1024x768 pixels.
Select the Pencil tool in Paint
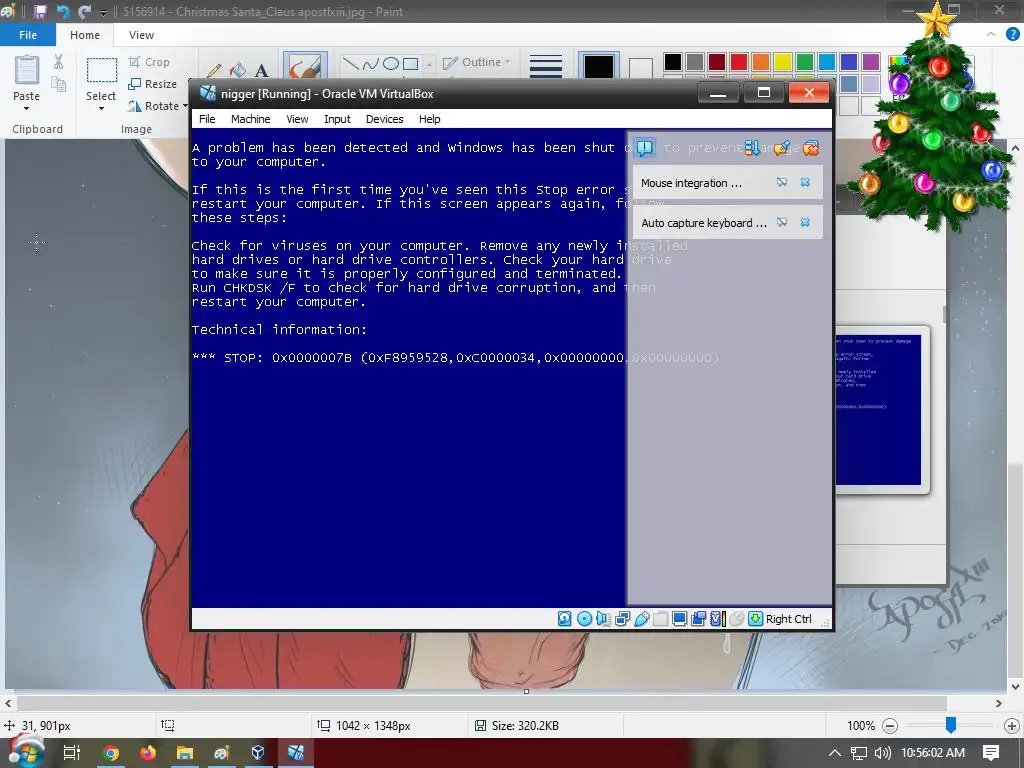(214, 71)
